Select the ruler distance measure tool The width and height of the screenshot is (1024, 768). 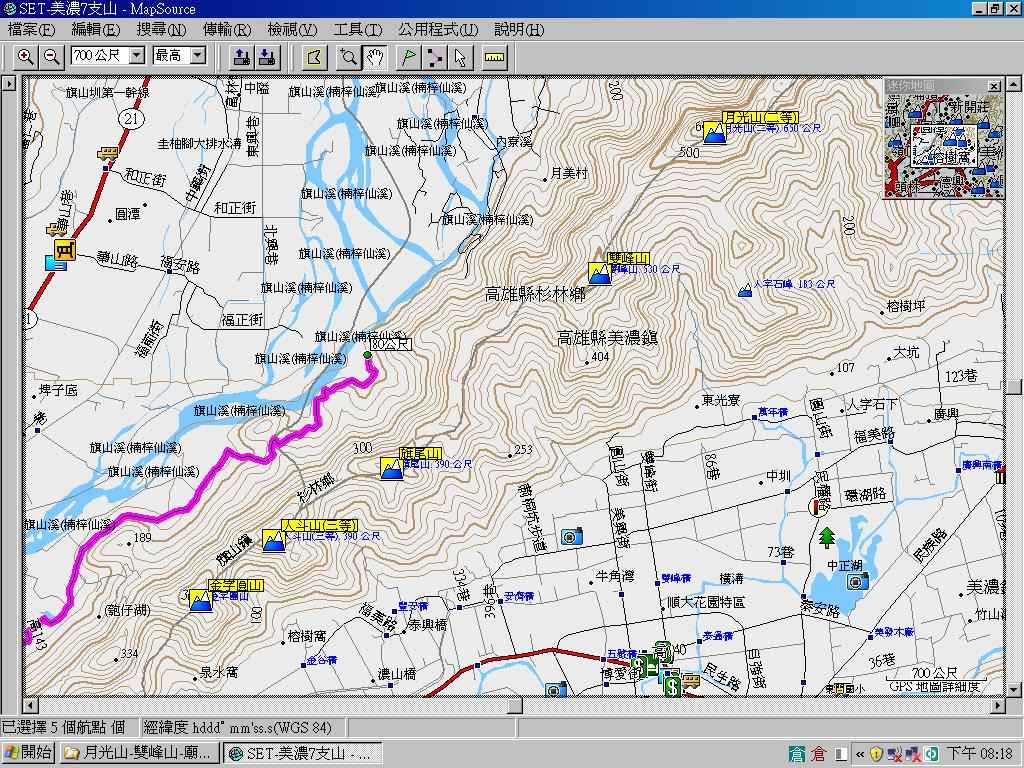pyautogui.click(x=494, y=57)
